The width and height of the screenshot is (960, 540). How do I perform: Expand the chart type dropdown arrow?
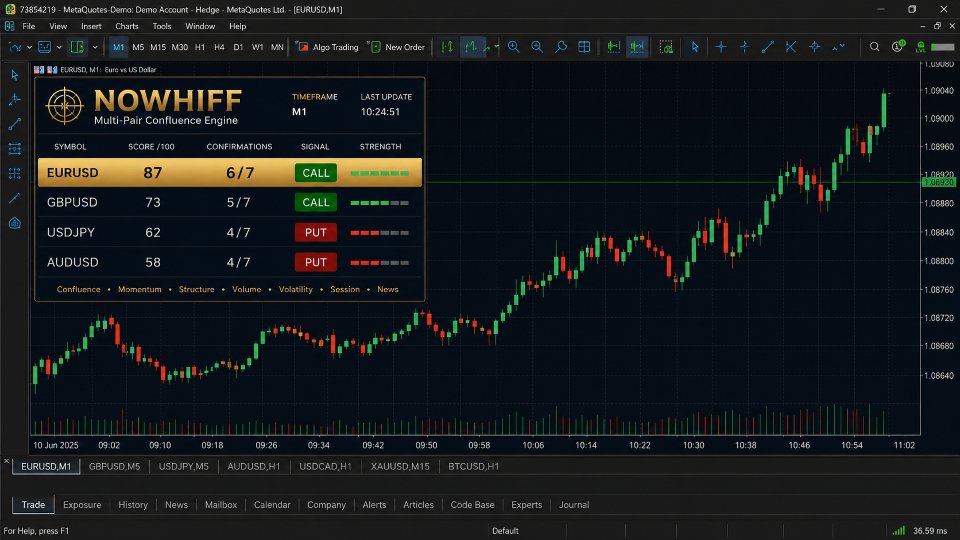coord(29,47)
